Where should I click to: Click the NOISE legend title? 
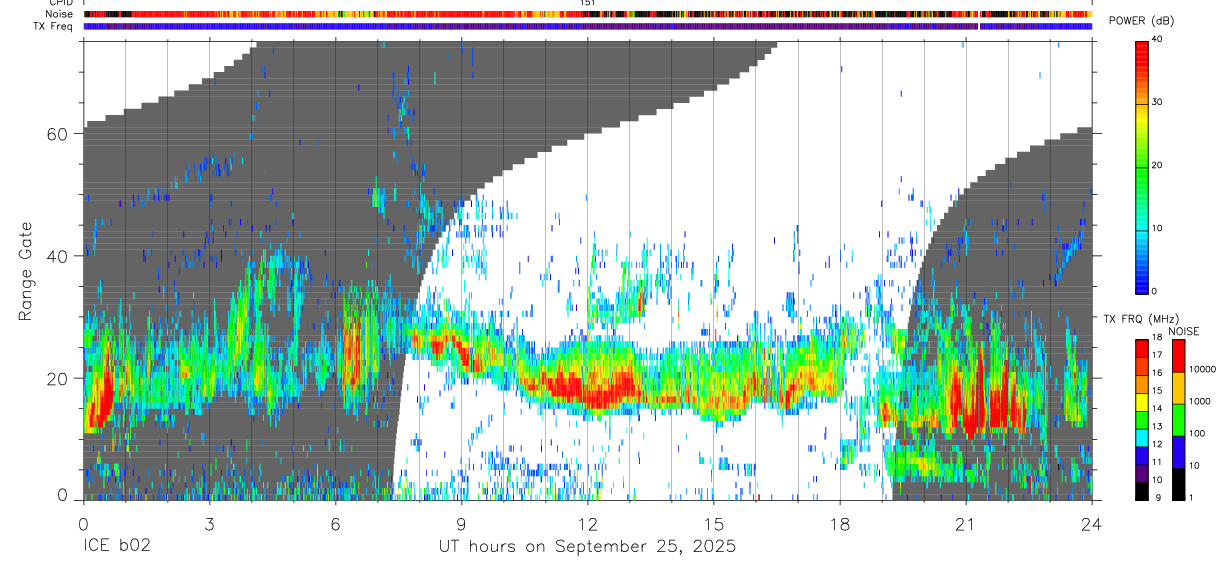tap(1183, 331)
